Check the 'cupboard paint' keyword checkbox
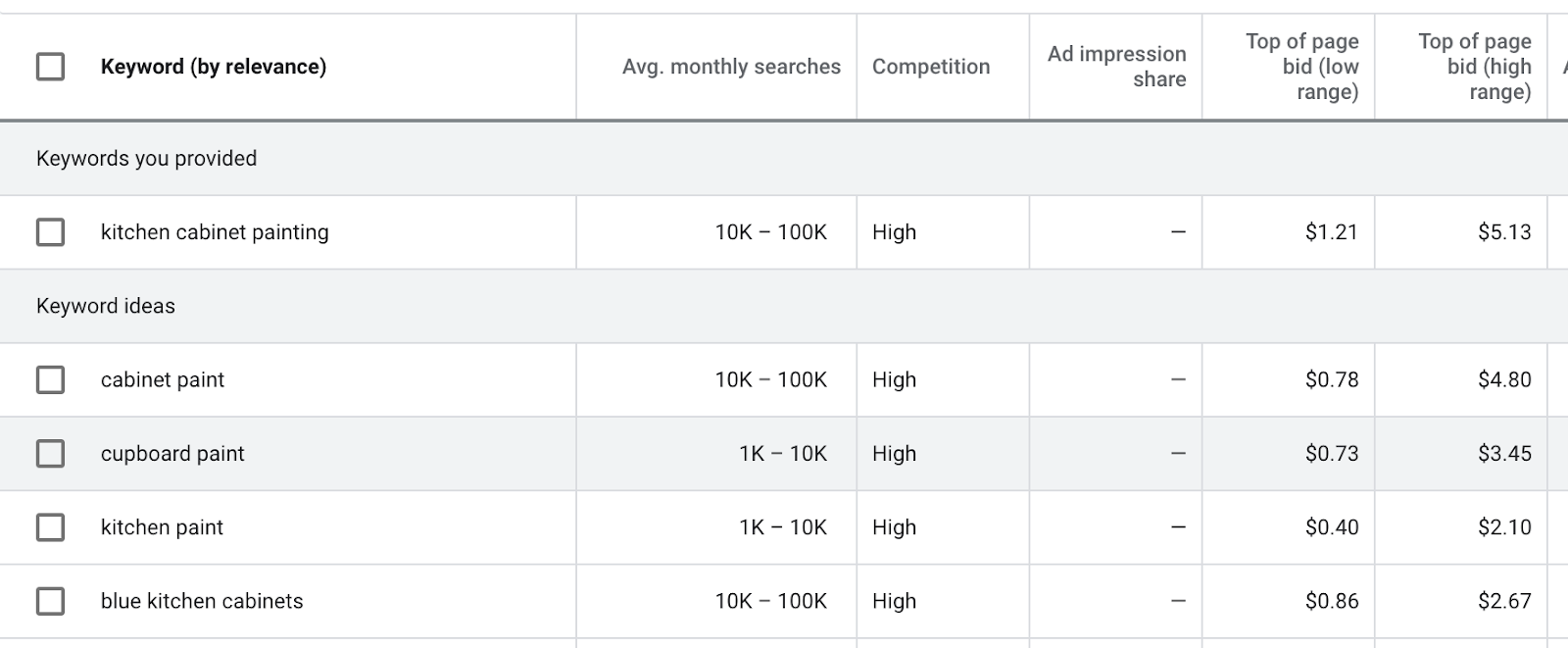 pos(50,454)
